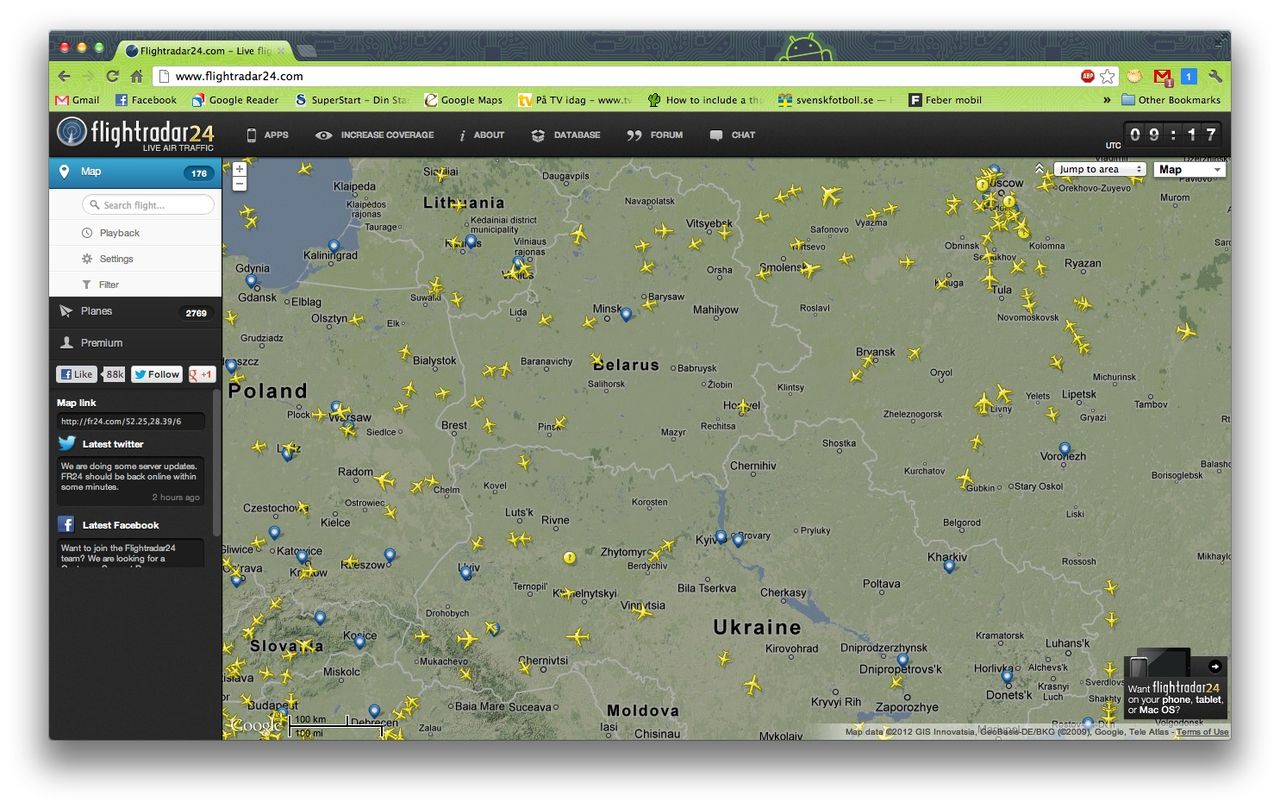The image size is (1280, 808).
Task: Expand the bookmarks overflow chevron
Action: click(1107, 100)
